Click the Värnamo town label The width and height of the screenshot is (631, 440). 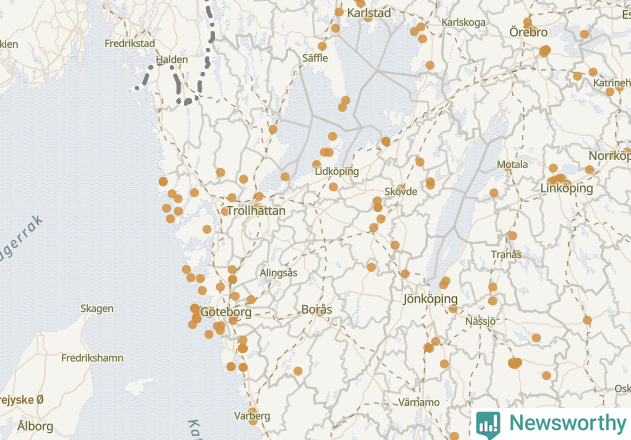click(x=419, y=402)
